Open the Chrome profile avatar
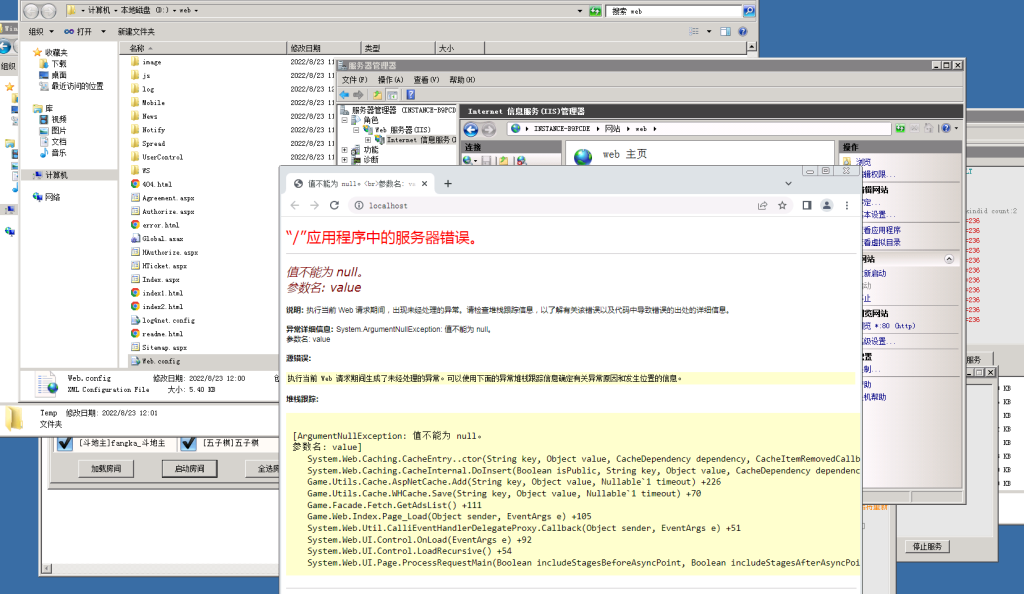 (x=827, y=205)
